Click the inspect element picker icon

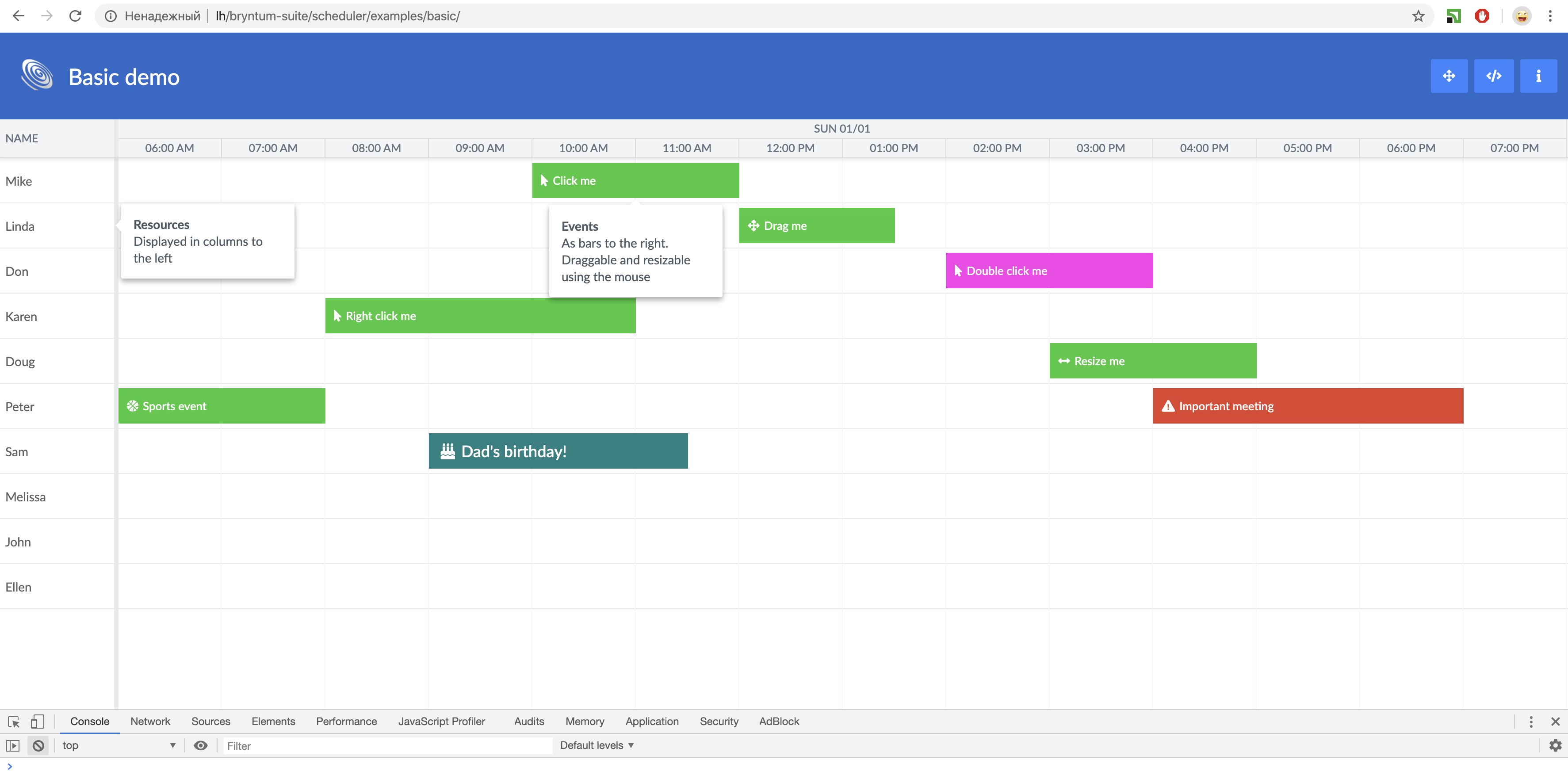pyautogui.click(x=13, y=722)
